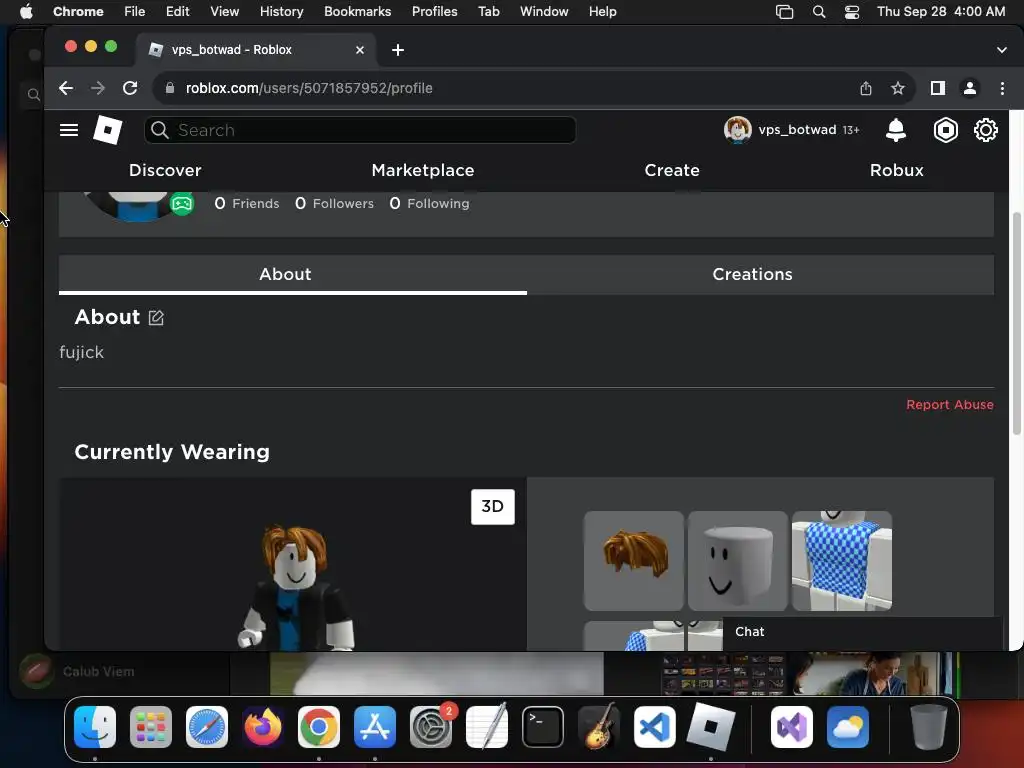Open the Following count link
The image size is (1024, 768).
429,204
